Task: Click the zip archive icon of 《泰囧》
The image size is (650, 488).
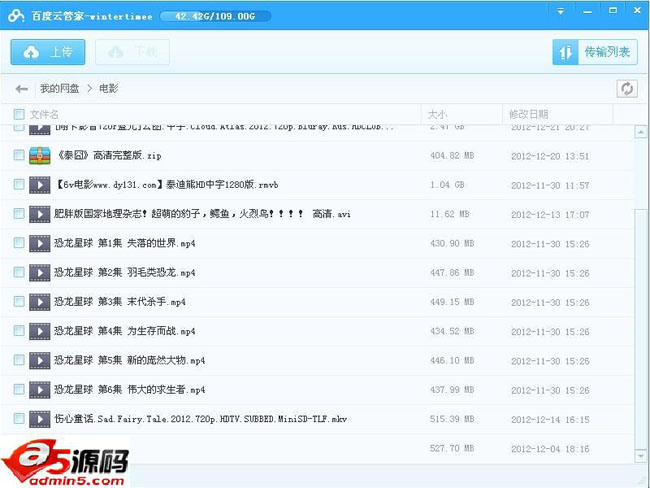Action: [x=40, y=155]
